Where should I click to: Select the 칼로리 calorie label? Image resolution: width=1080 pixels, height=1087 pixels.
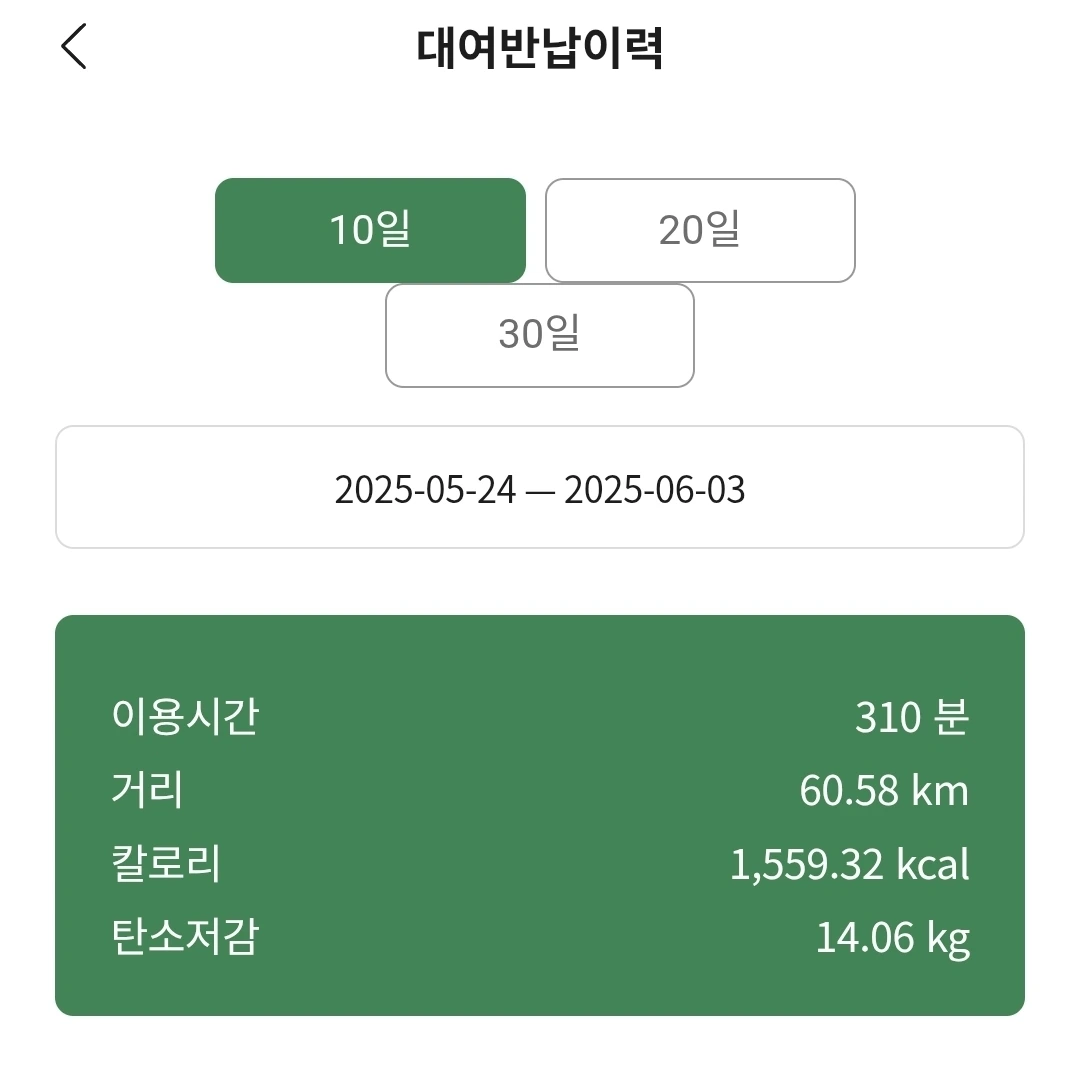pyautogui.click(x=166, y=863)
